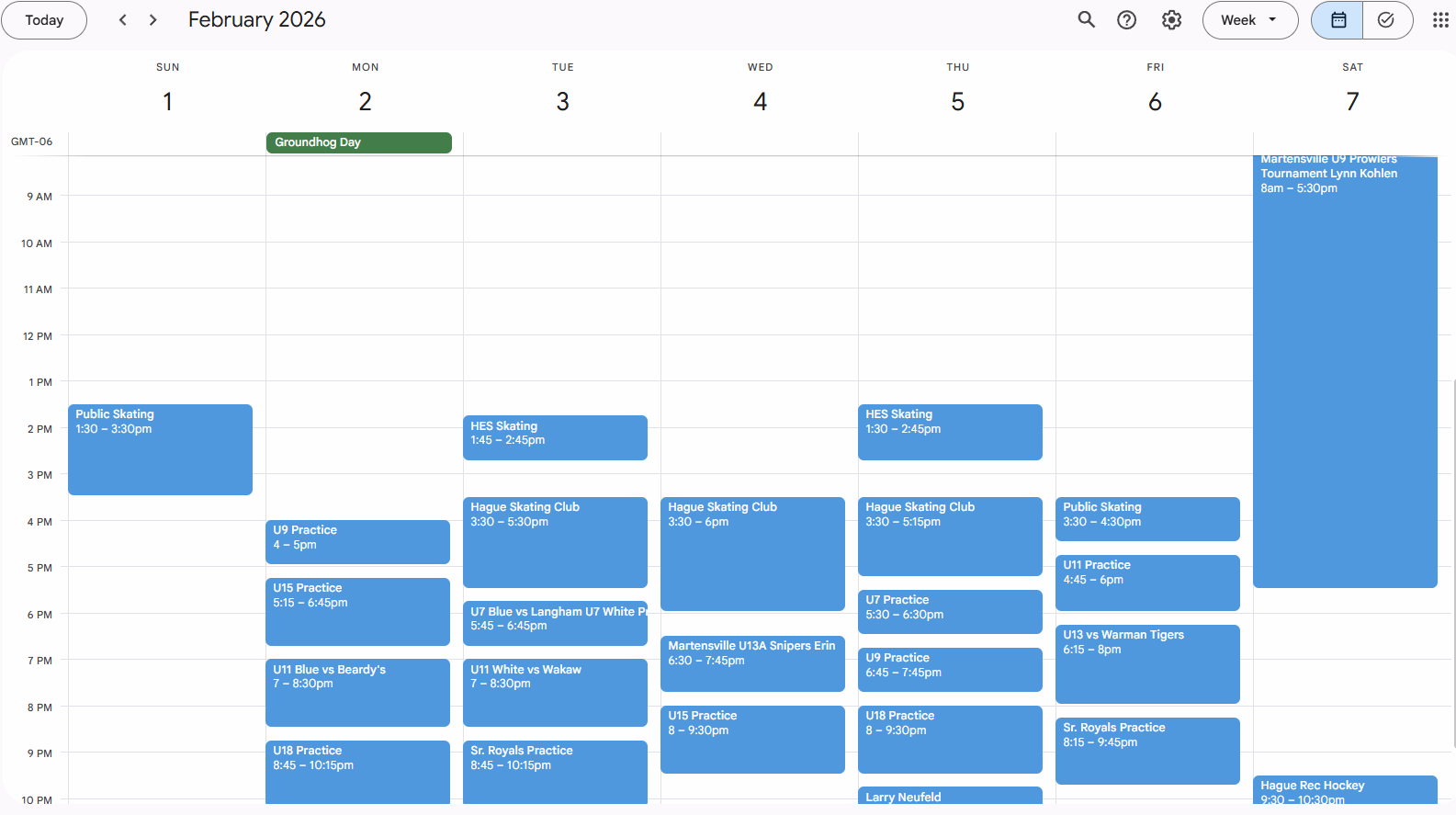Click the search magnifier icon
The height and width of the screenshot is (815, 1456).
(1086, 20)
